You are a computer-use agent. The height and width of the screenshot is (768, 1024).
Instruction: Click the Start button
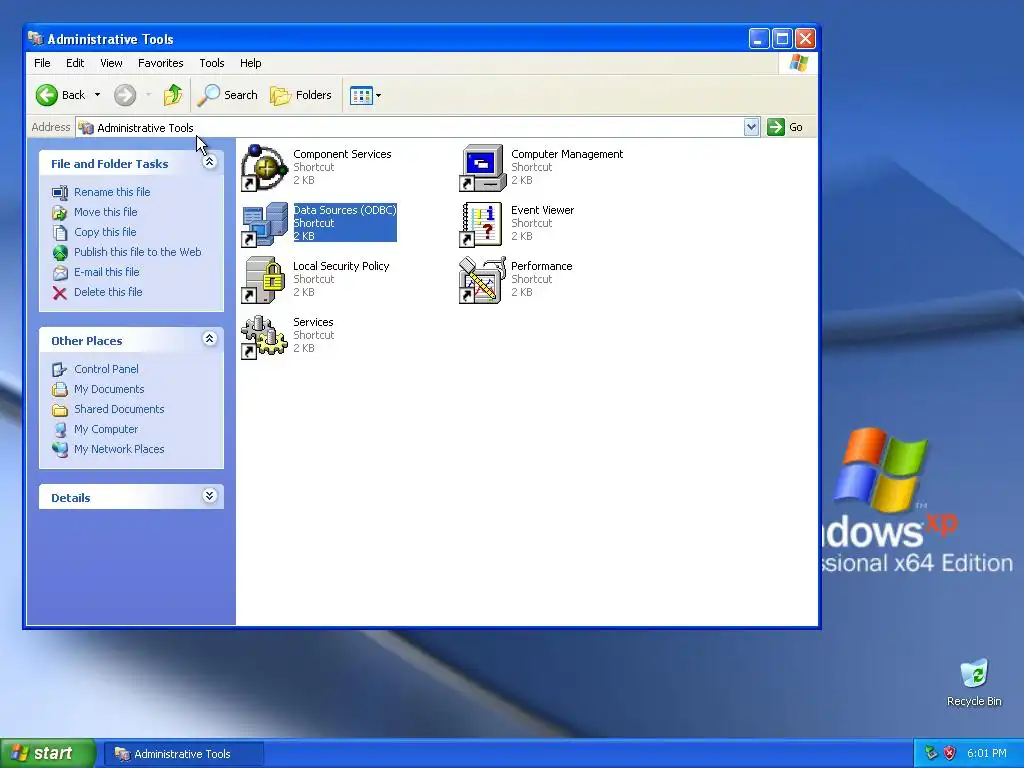click(47, 754)
